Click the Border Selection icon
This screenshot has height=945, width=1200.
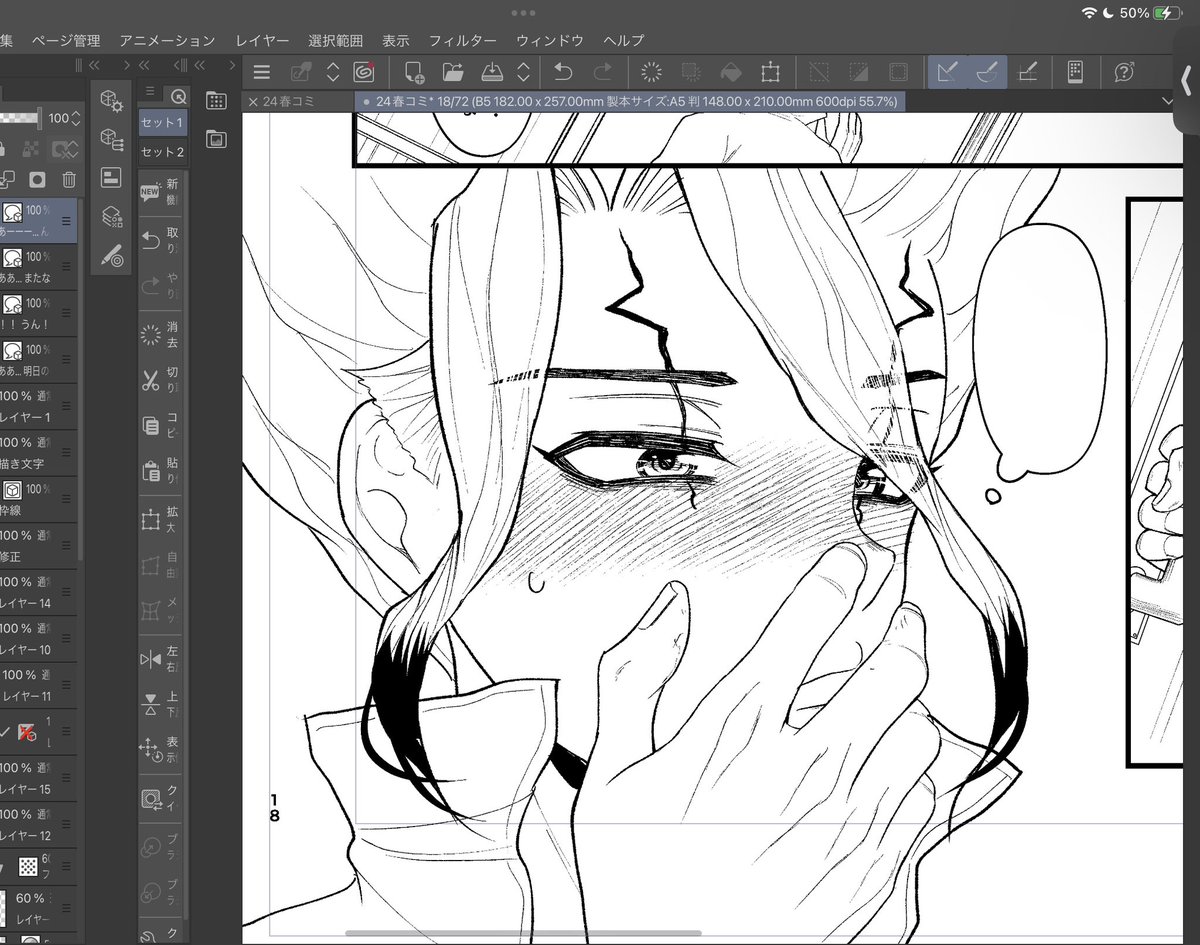point(898,72)
